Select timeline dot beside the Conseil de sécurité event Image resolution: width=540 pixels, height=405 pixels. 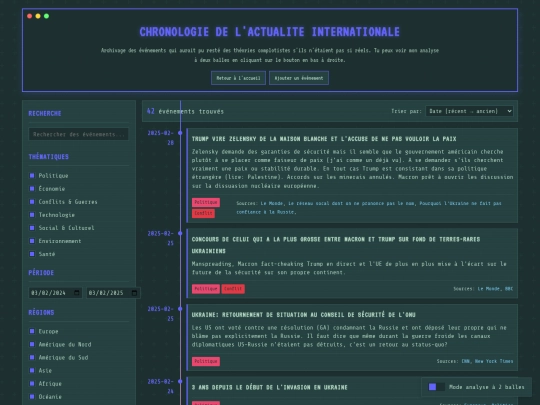[180, 309]
